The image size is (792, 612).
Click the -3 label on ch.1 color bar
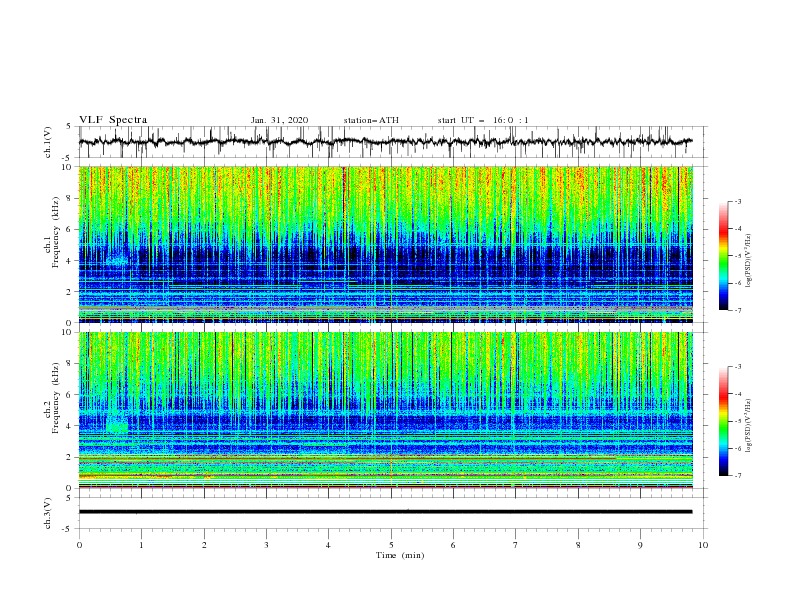click(737, 201)
